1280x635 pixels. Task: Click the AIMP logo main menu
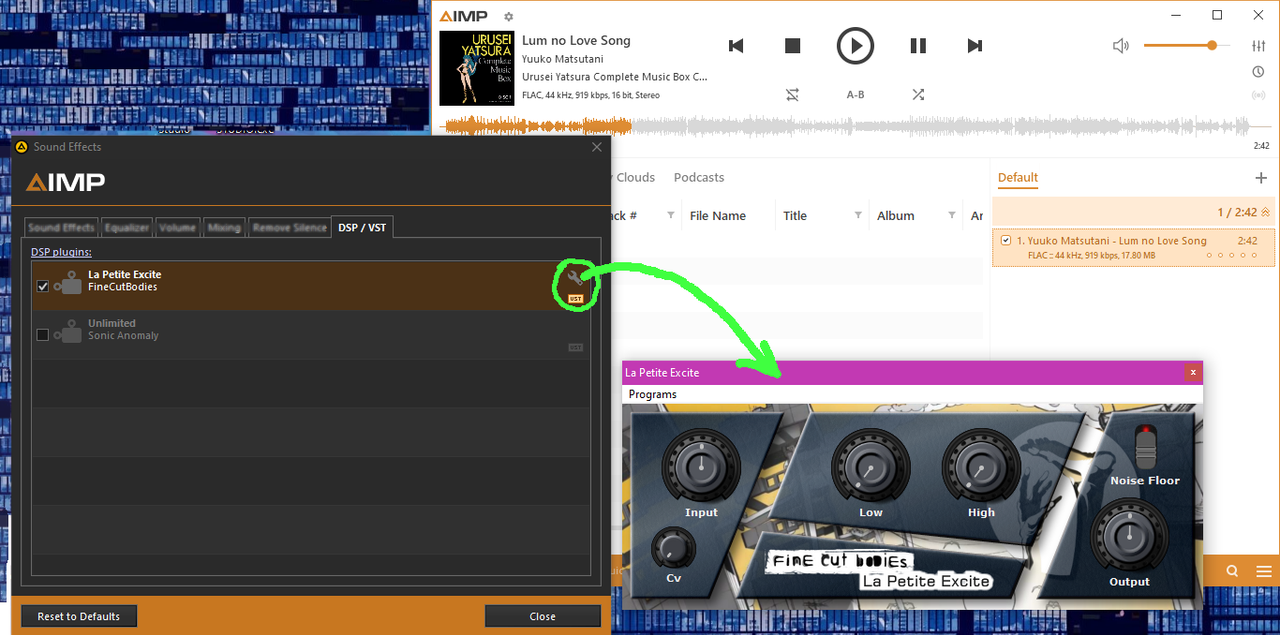(x=465, y=16)
